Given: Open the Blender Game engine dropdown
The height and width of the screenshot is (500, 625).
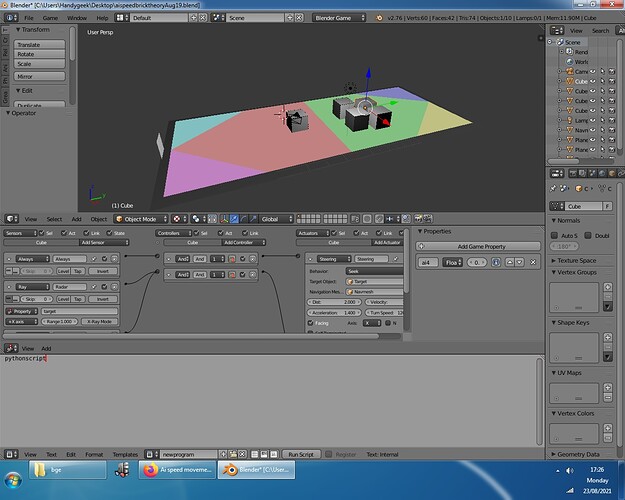Looking at the screenshot, I should pos(339,18).
